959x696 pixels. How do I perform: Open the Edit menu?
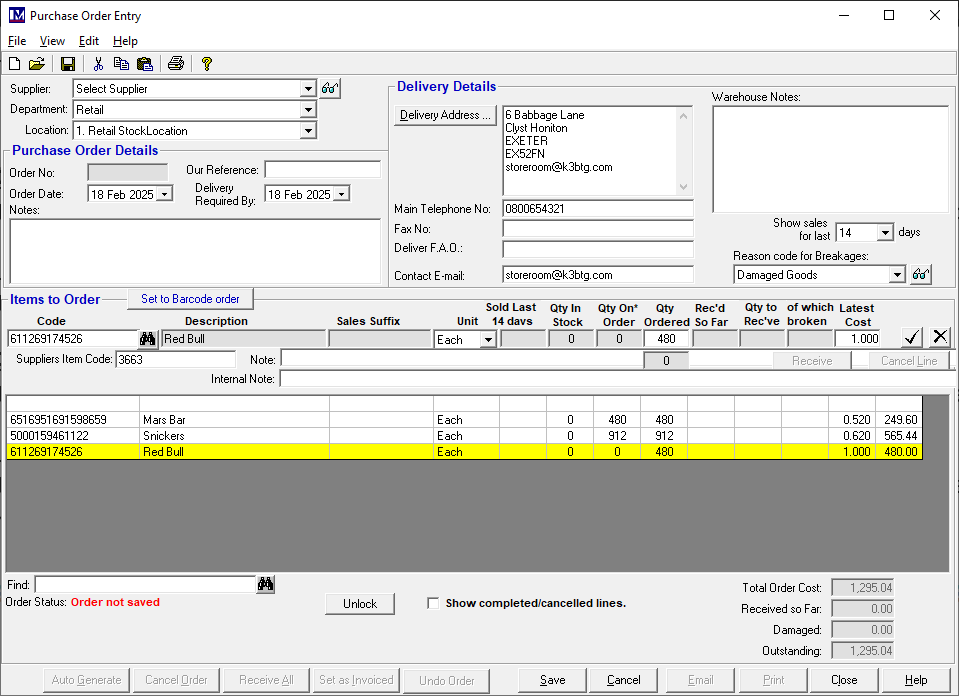pyautogui.click(x=89, y=41)
